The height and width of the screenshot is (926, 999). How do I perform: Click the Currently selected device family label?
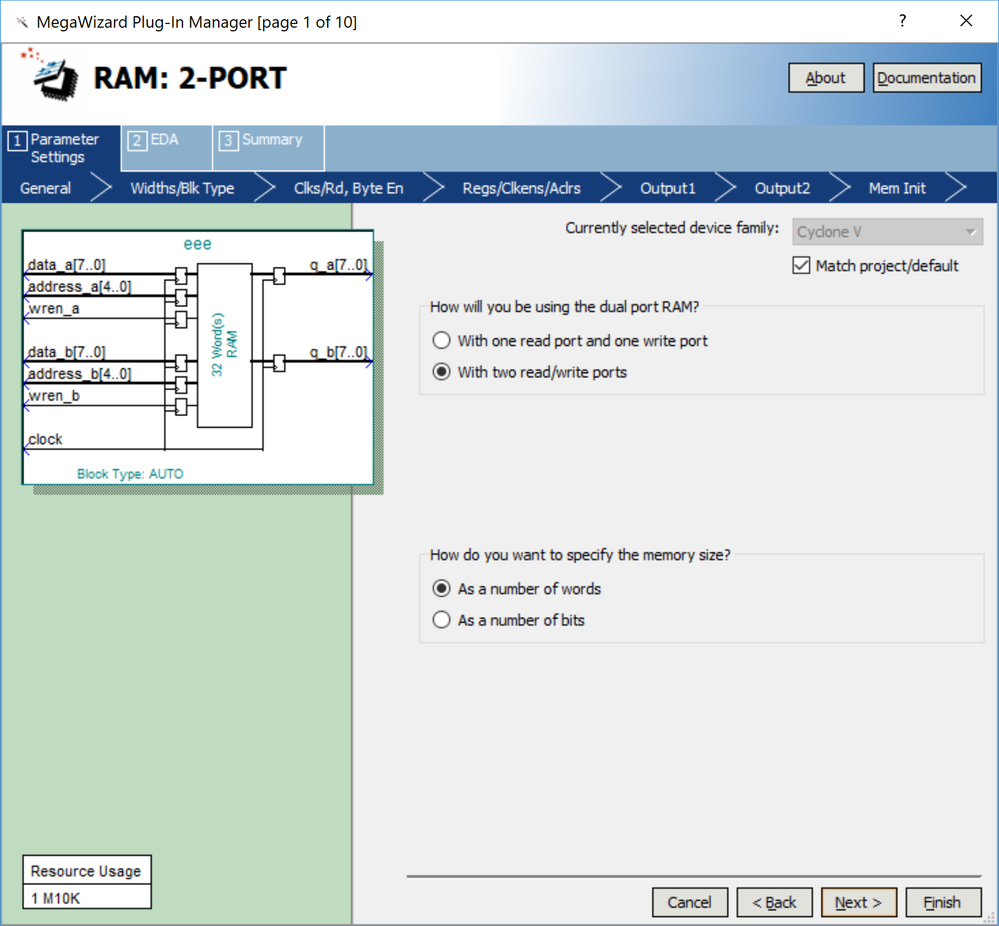(x=672, y=228)
